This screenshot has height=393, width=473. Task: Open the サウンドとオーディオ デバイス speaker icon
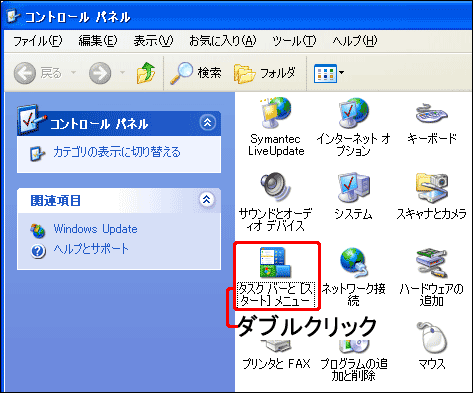[x=276, y=188]
